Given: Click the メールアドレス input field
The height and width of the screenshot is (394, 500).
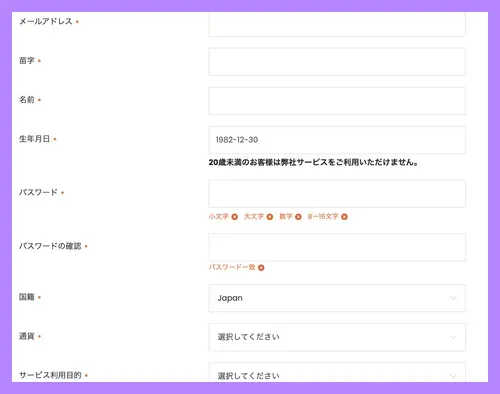Looking at the screenshot, I should 337,24.
